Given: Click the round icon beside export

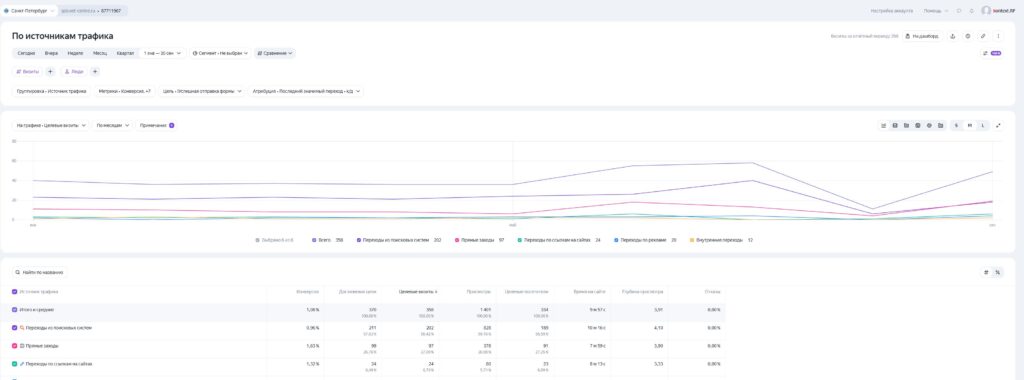Looking at the screenshot, I should point(968,37).
